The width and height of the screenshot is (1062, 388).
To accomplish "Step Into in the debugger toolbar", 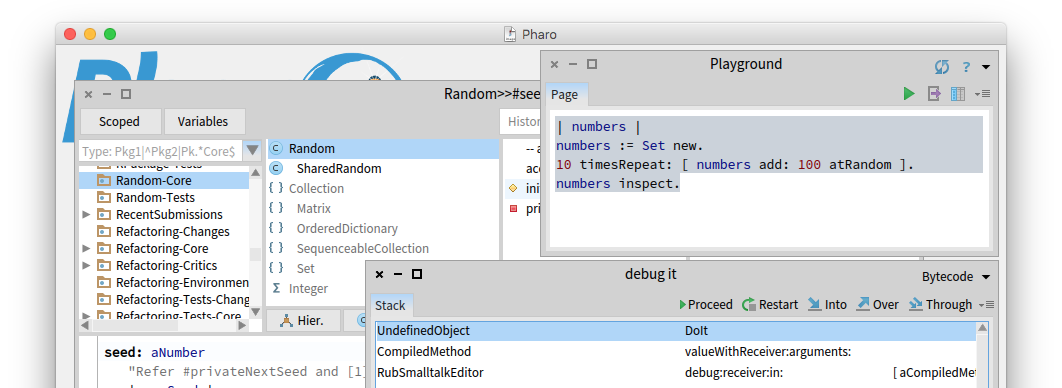I will click(x=827, y=305).
